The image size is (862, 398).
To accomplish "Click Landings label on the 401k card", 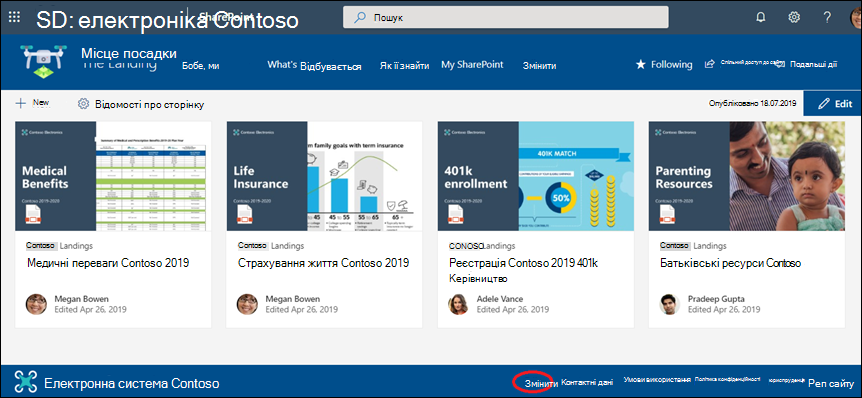I will point(499,246).
